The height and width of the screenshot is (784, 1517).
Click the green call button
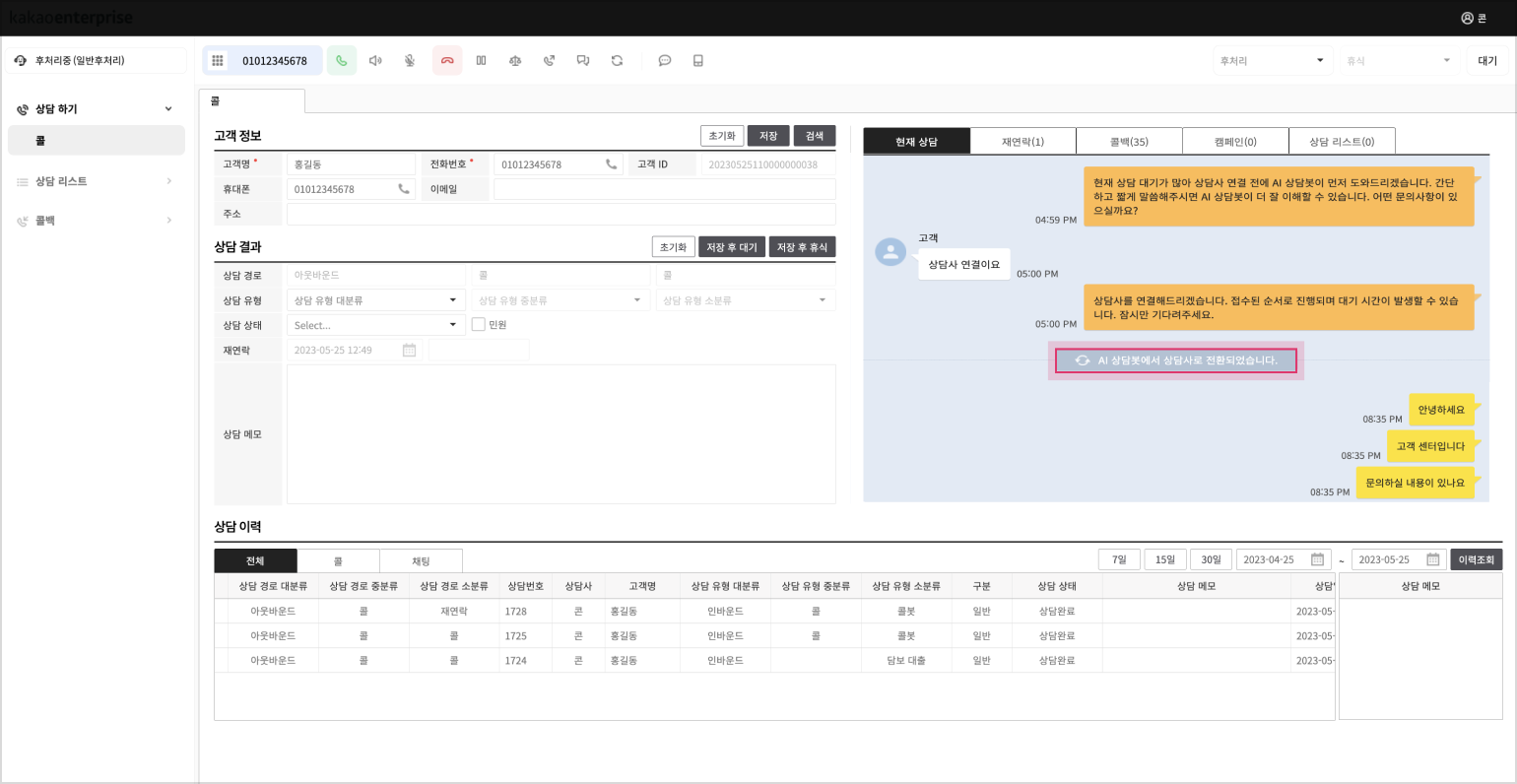coord(341,61)
